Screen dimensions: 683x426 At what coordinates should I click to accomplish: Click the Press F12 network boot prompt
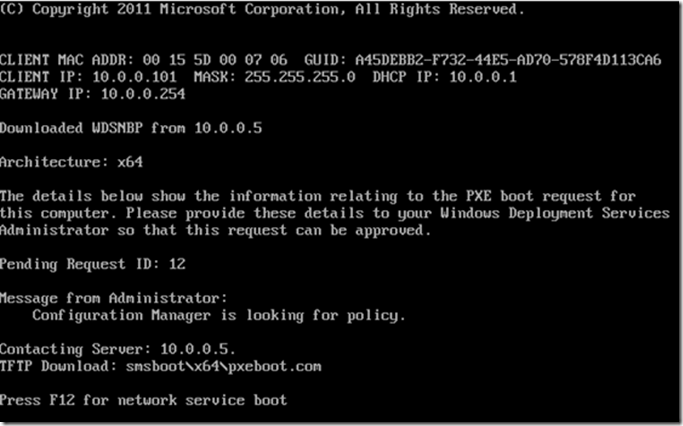(143, 400)
